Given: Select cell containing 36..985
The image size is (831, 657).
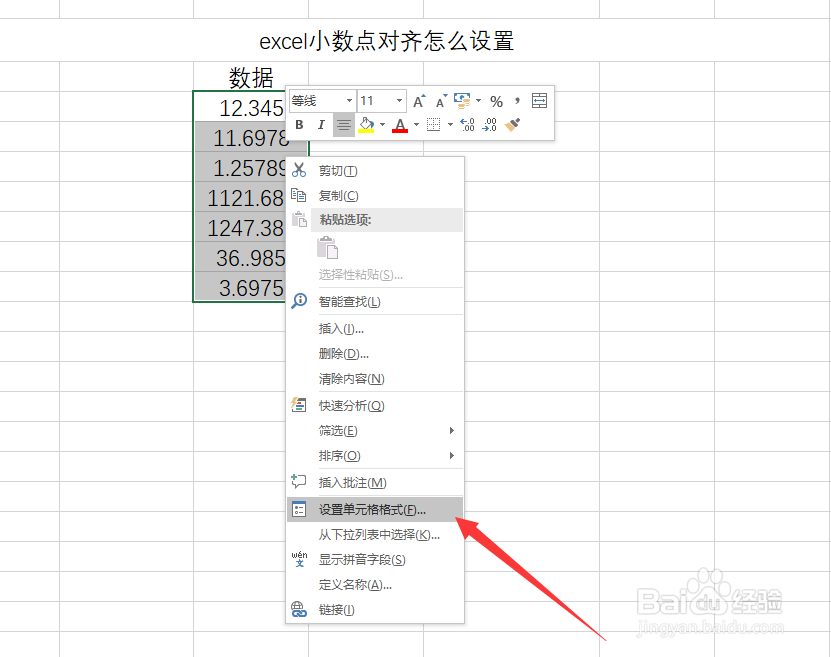Looking at the screenshot, I should 240,257.
